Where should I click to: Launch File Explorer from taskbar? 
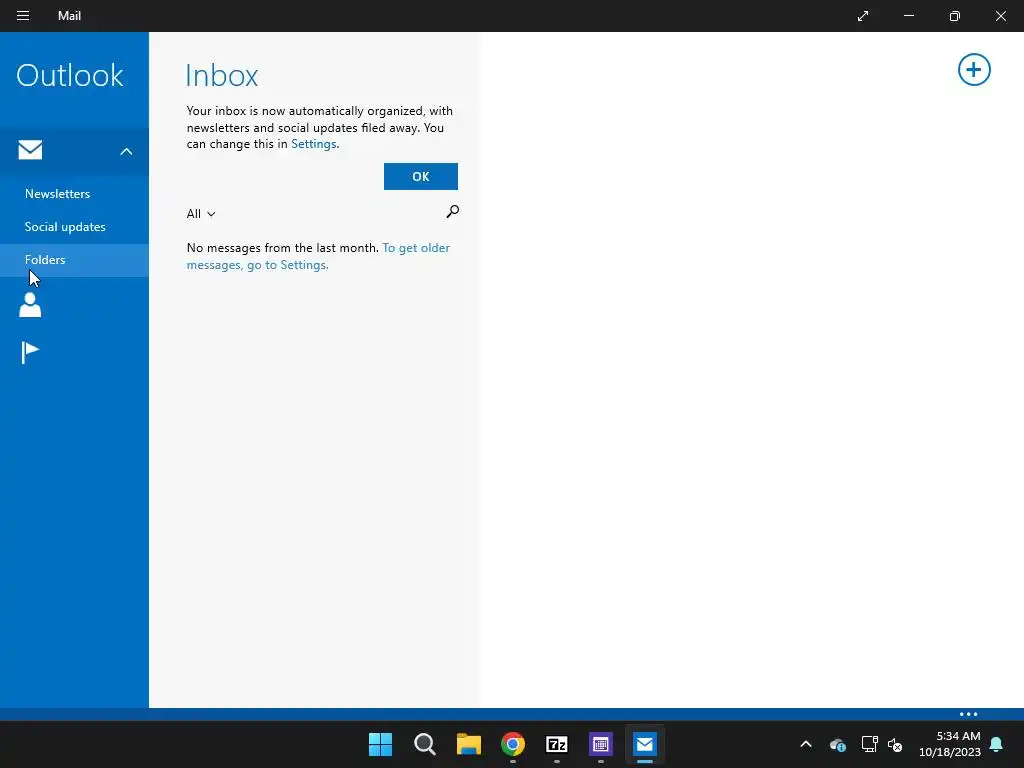[x=468, y=744]
